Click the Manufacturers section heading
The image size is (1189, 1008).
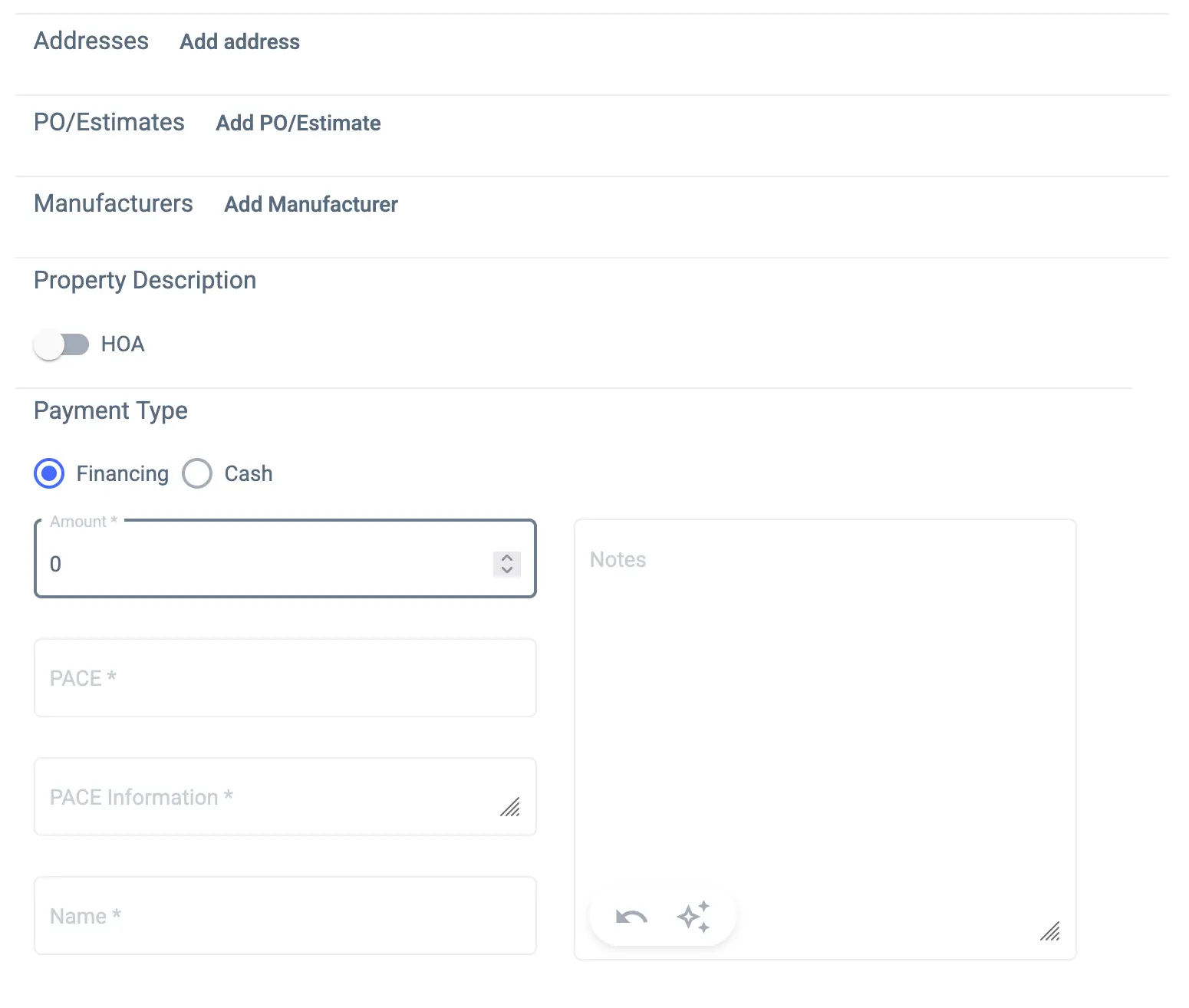(114, 203)
